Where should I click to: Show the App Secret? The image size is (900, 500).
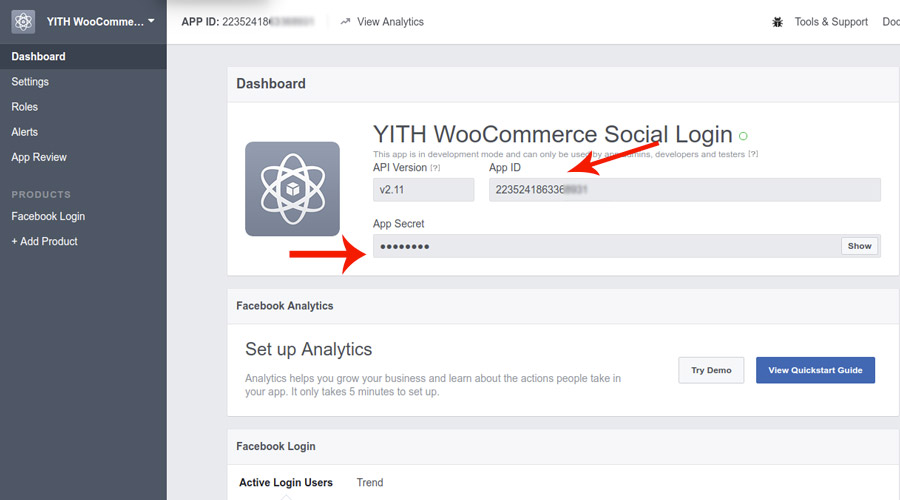click(x=859, y=246)
